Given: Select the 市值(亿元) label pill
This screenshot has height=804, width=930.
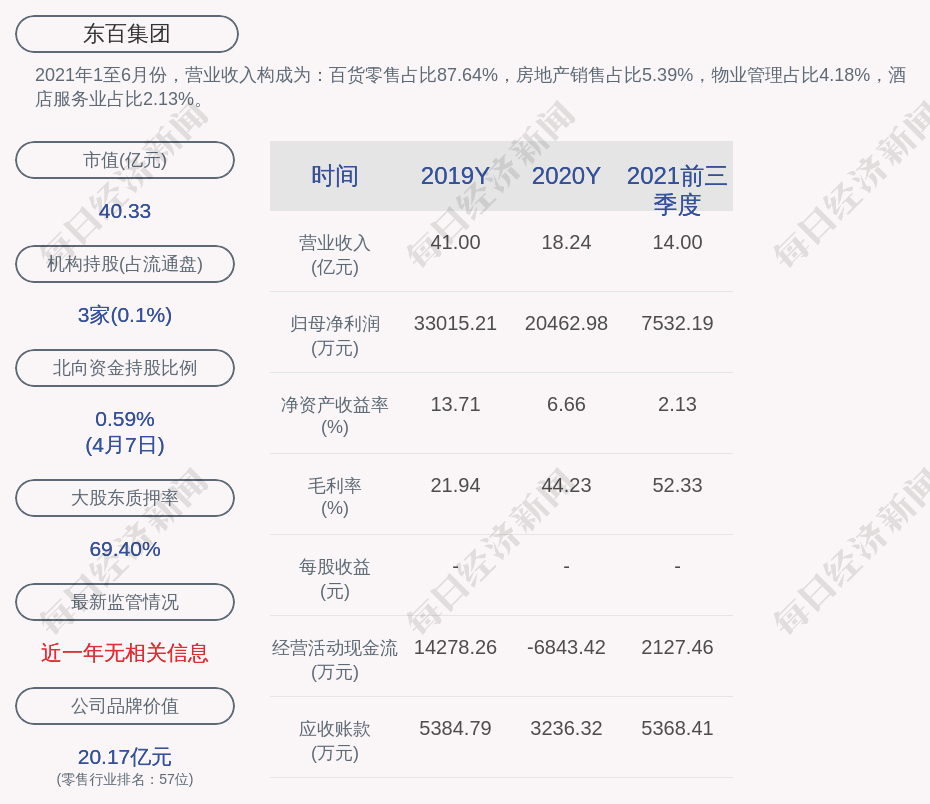Looking at the screenshot, I should click(x=125, y=160).
